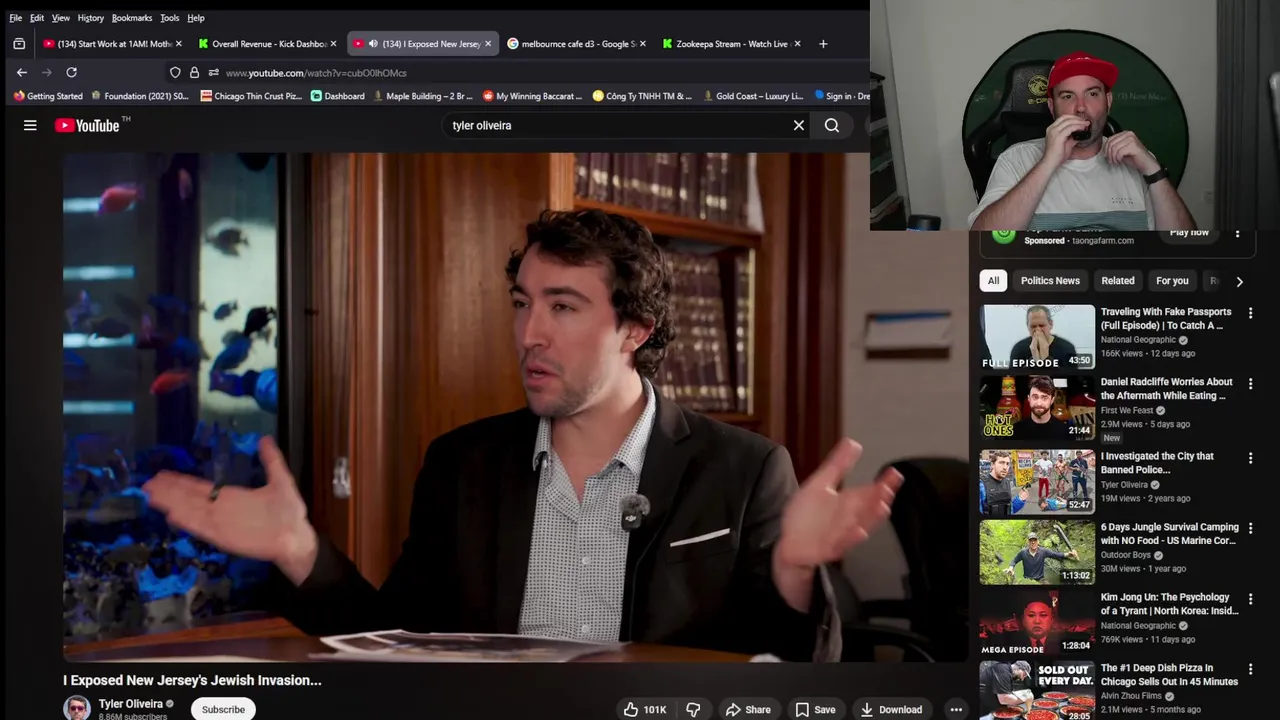Viewport: 1280px width, 720px height.
Task: Open recent browsing view icon beside tabs
Action: pos(19,44)
